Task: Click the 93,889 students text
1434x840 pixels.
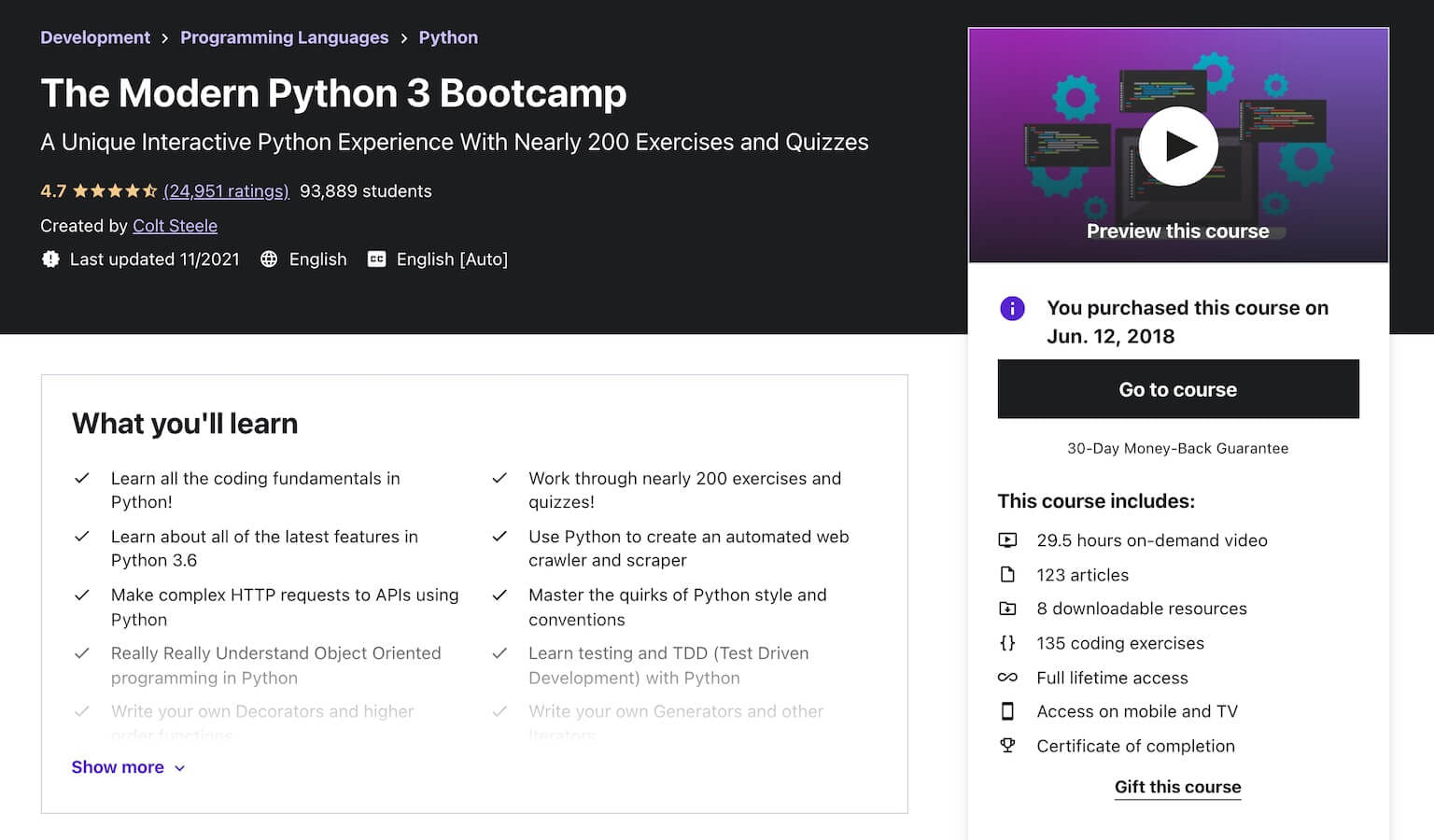Action: pyautogui.click(x=366, y=191)
